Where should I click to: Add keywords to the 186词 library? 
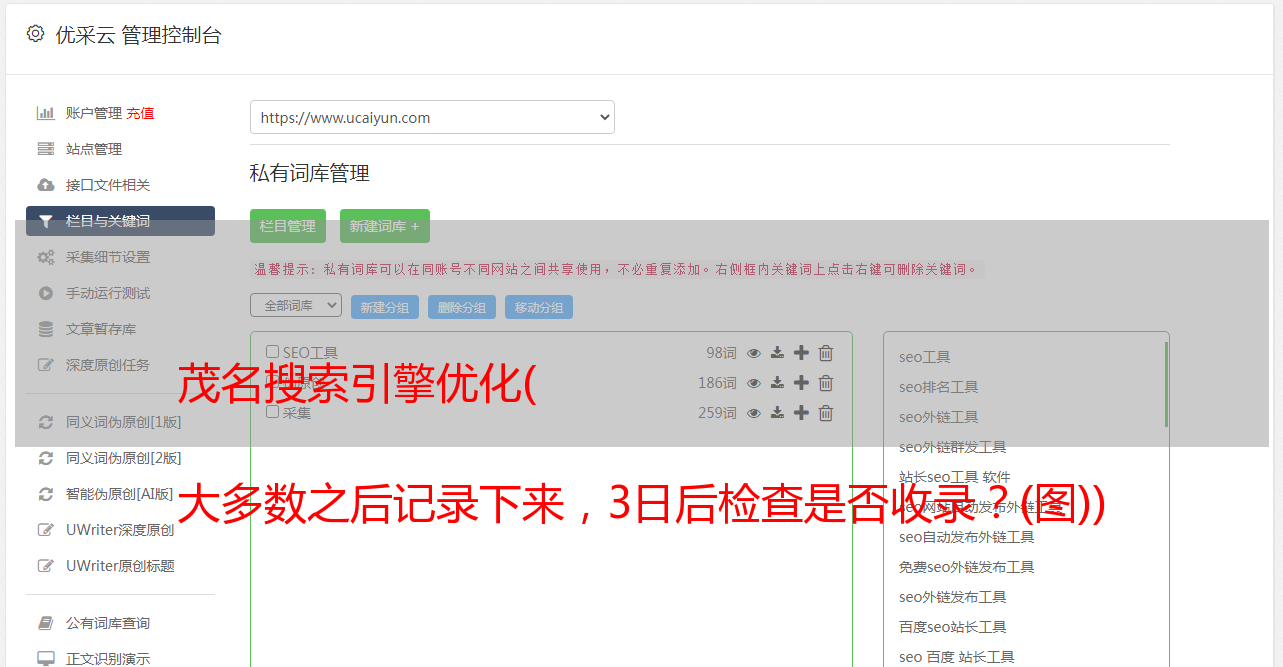[x=801, y=383]
